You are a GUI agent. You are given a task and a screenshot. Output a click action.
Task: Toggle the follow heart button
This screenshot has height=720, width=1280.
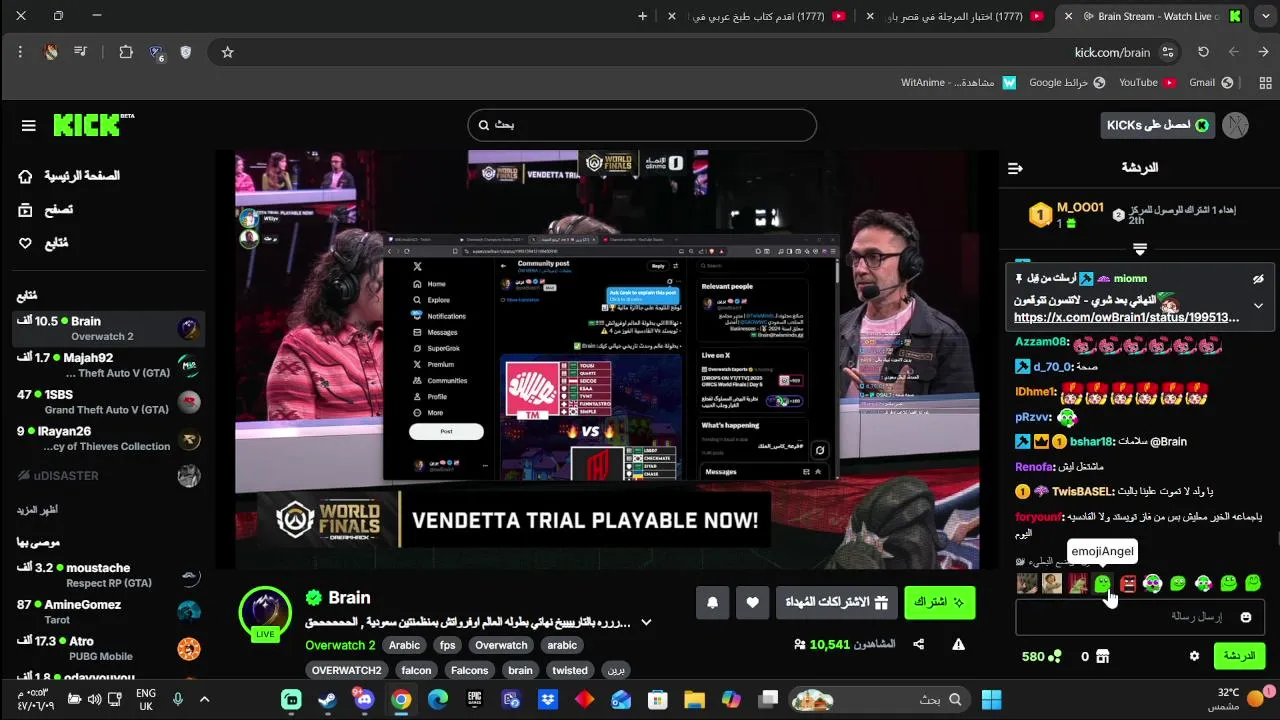tap(752, 602)
